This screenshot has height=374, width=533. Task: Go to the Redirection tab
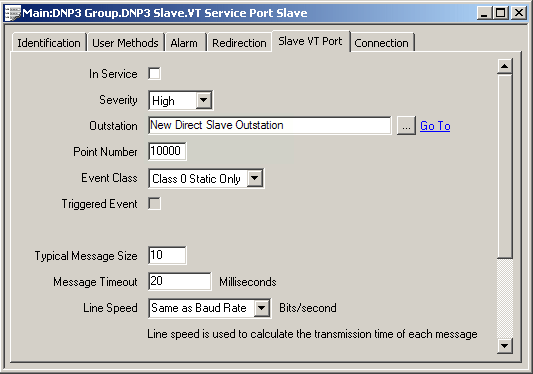239,43
